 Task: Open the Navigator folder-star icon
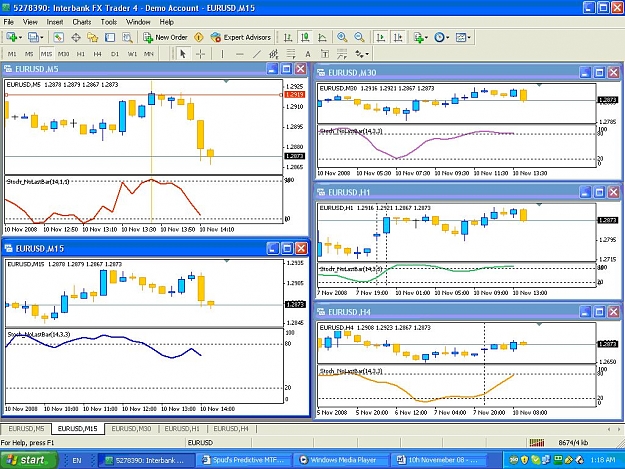pyautogui.click(x=92, y=37)
